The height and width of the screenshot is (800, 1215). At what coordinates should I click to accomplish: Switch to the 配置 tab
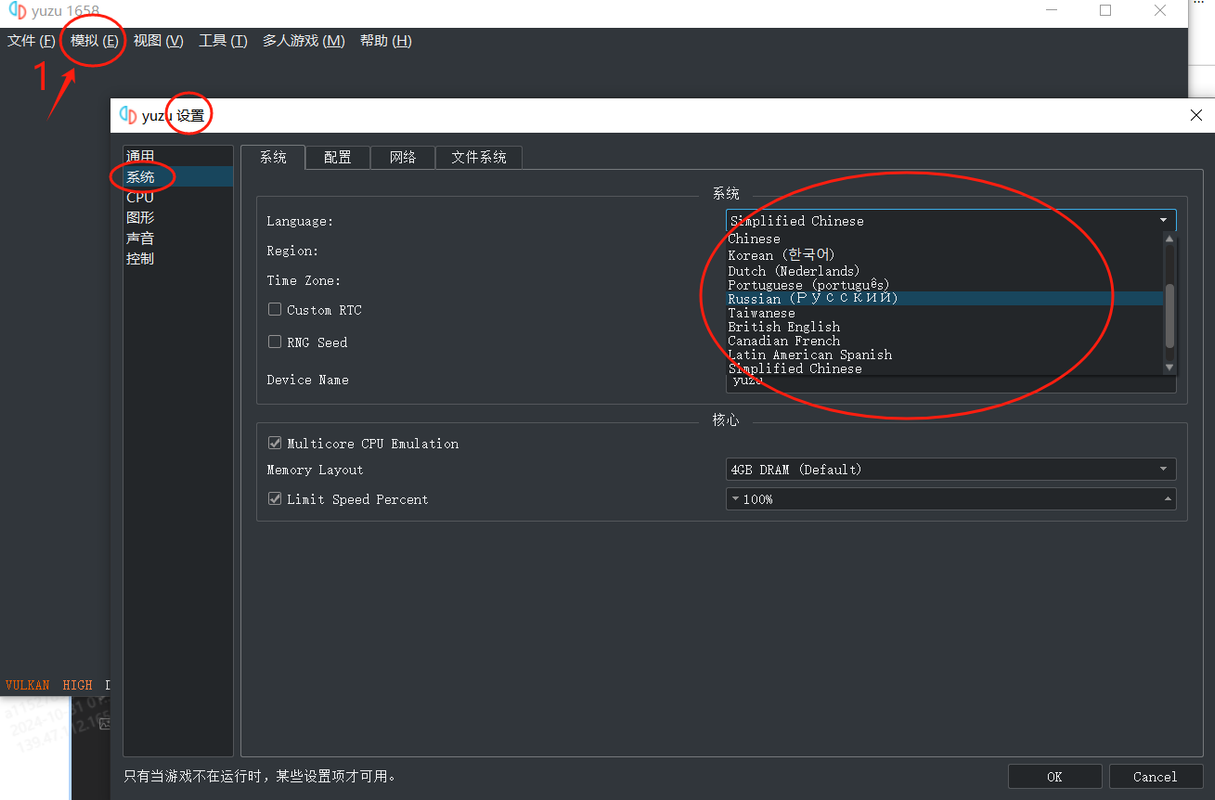click(338, 157)
